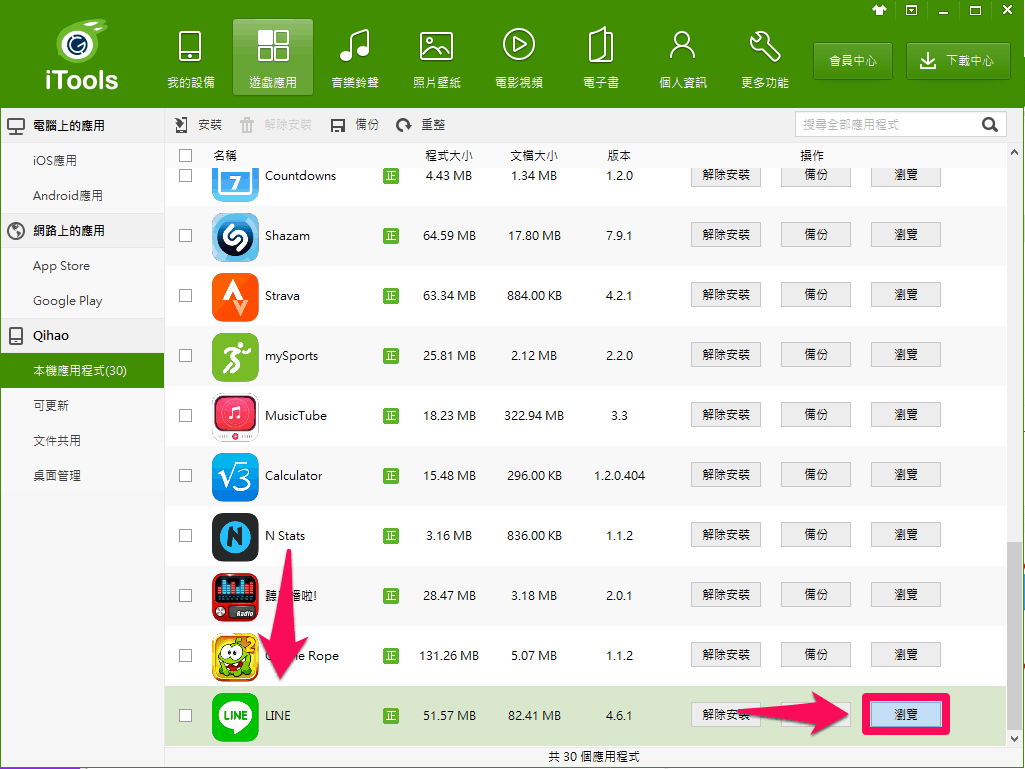Click the Strava app icon
The height and width of the screenshot is (769, 1025).
click(x=235, y=296)
